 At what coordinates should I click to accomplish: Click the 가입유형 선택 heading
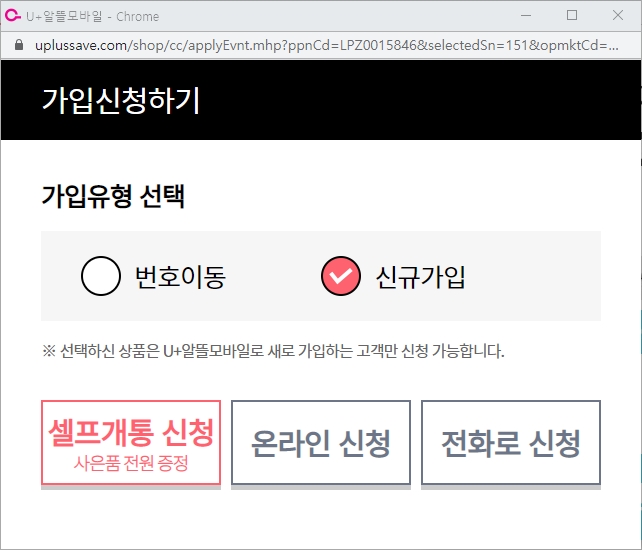point(113,197)
